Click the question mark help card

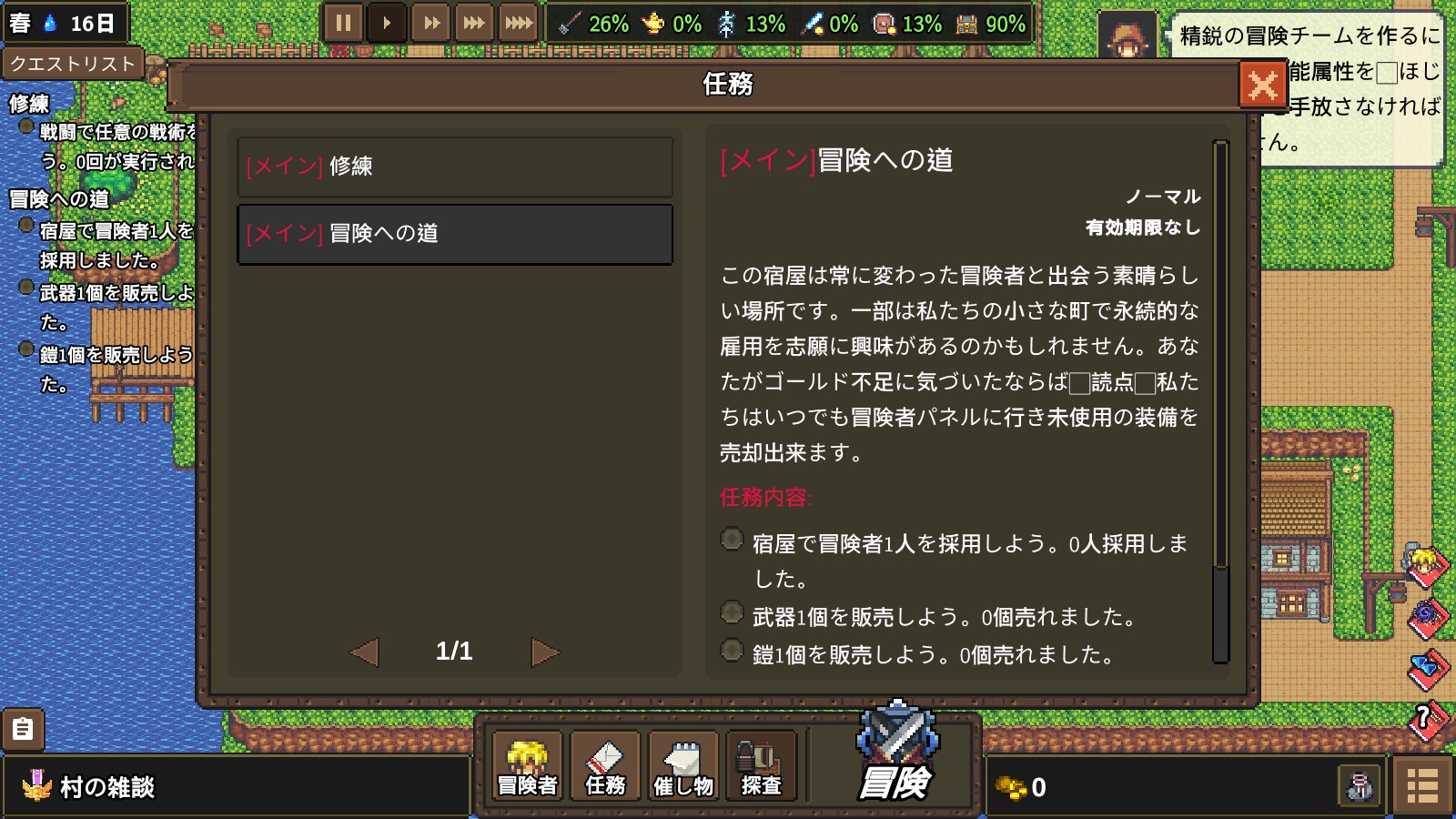click(x=1427, y=721)
